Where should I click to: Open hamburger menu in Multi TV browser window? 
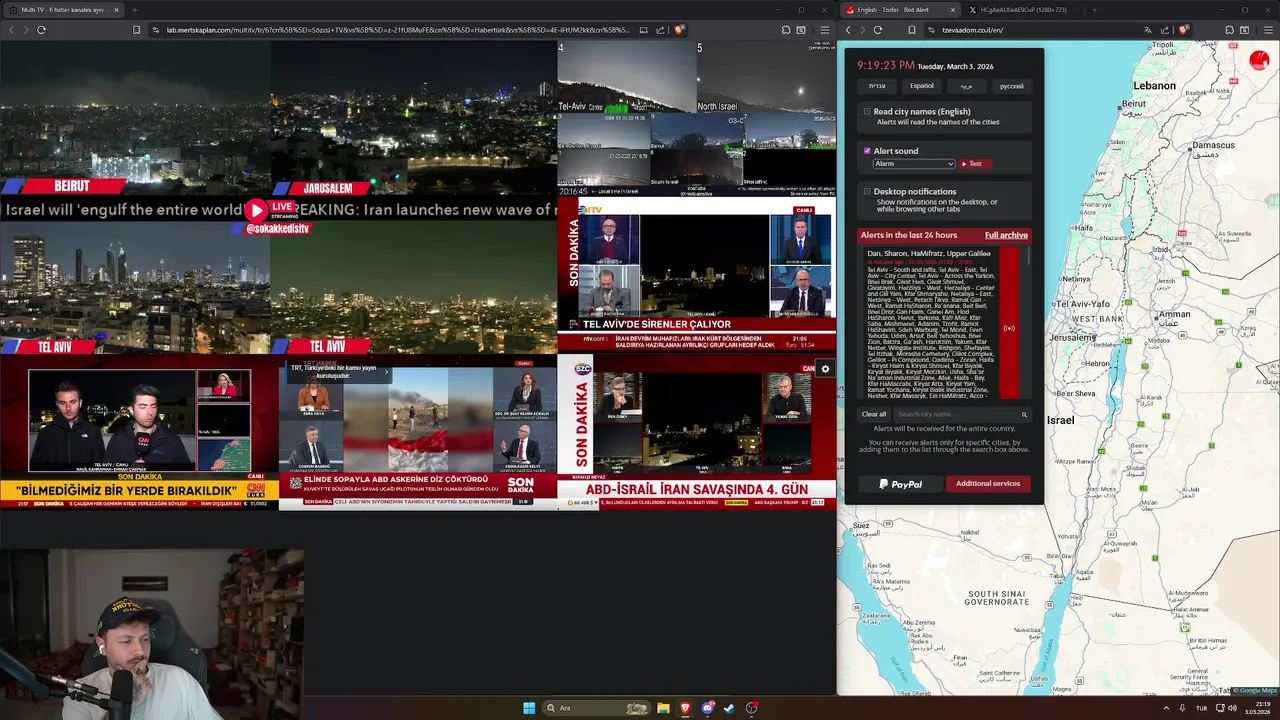point(824,30)
